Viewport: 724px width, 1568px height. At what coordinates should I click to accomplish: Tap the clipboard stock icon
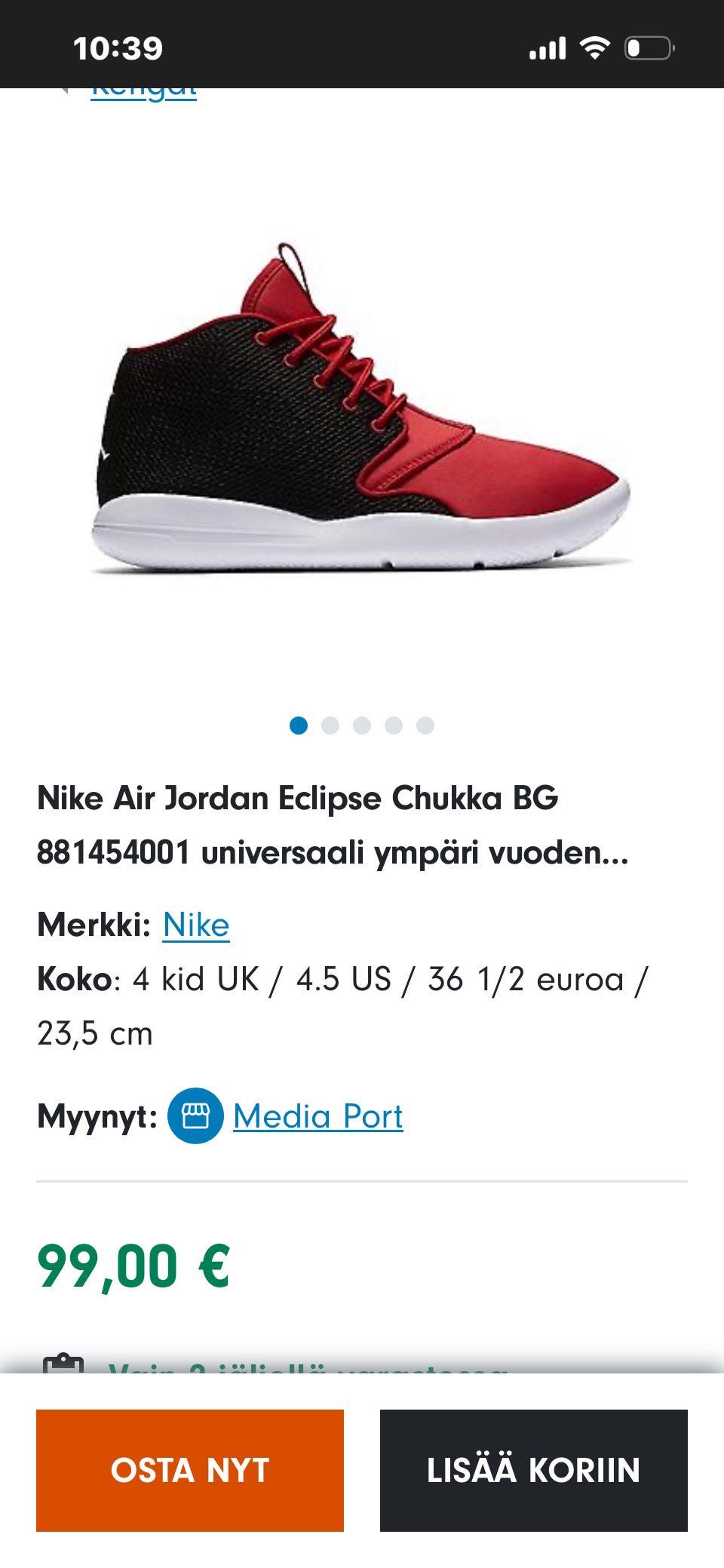click(x=63, y=1364)
